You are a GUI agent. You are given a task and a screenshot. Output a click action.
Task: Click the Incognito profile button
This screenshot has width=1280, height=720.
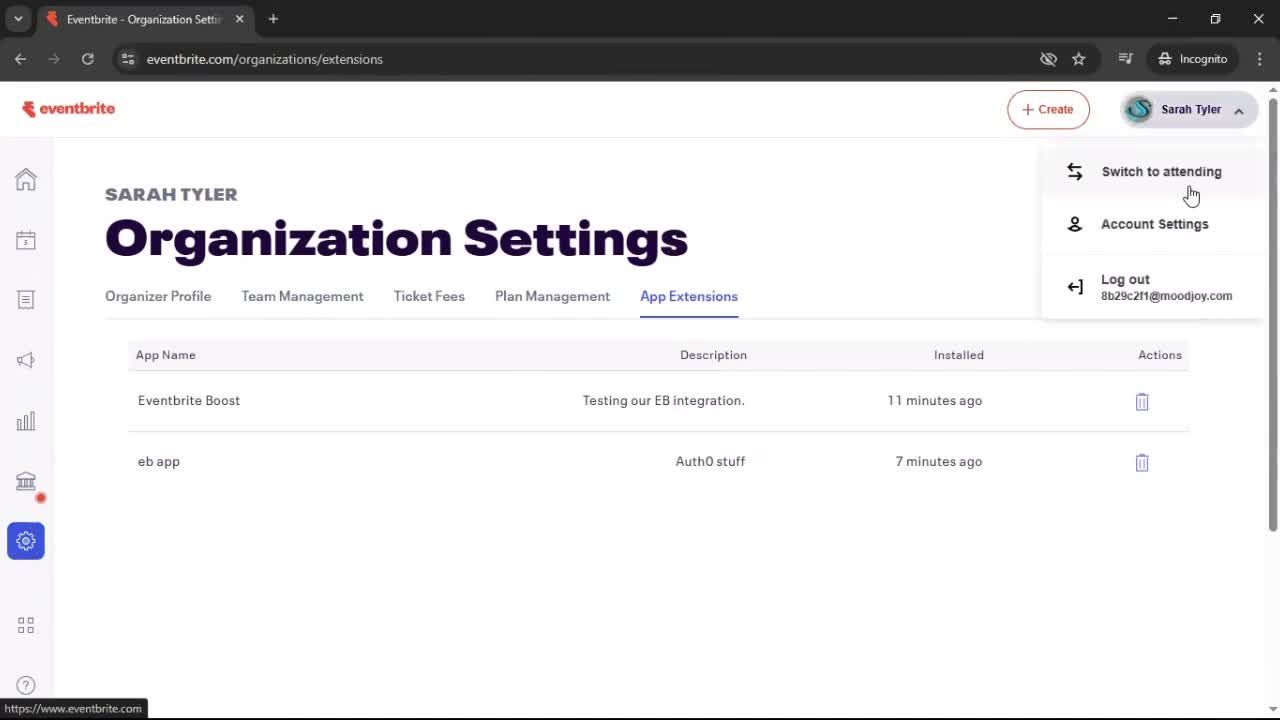tap(1192, 59)
